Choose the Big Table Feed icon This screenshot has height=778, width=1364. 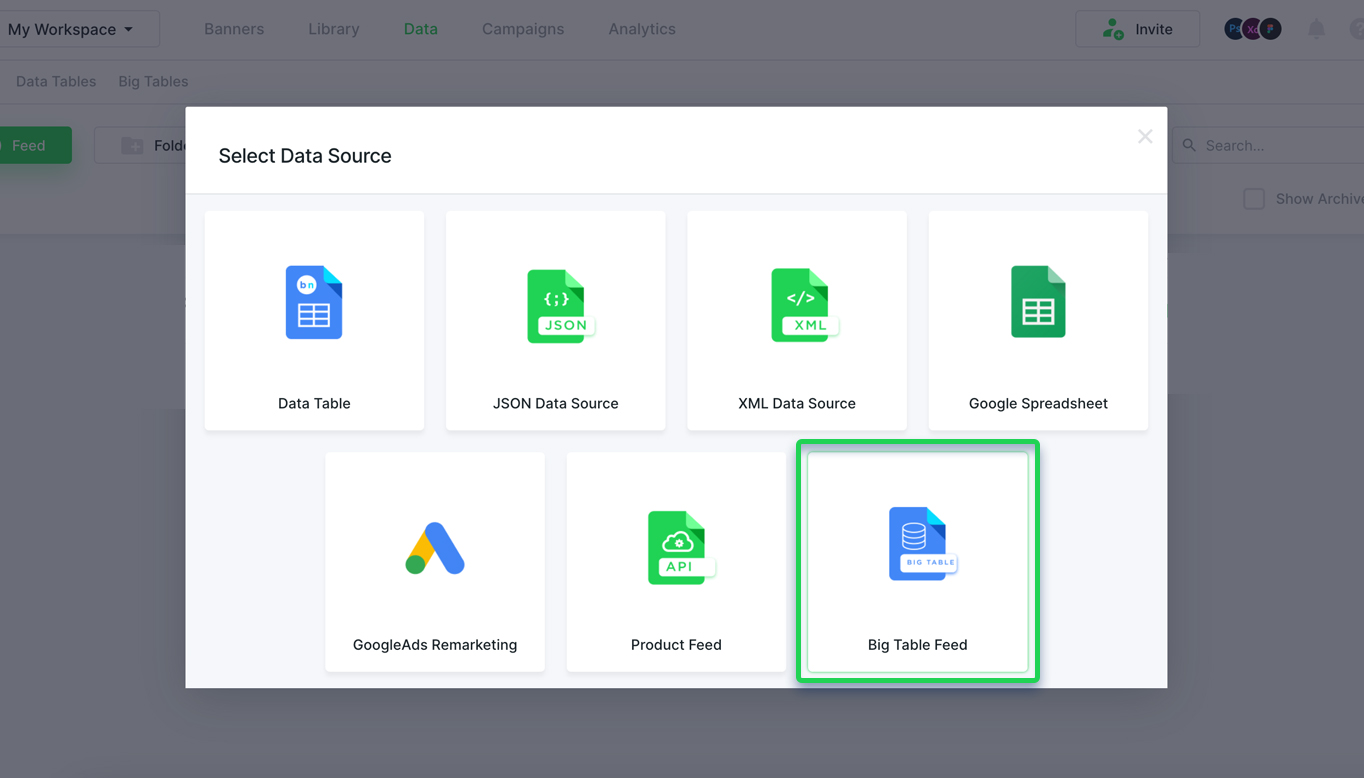[923, 543]
